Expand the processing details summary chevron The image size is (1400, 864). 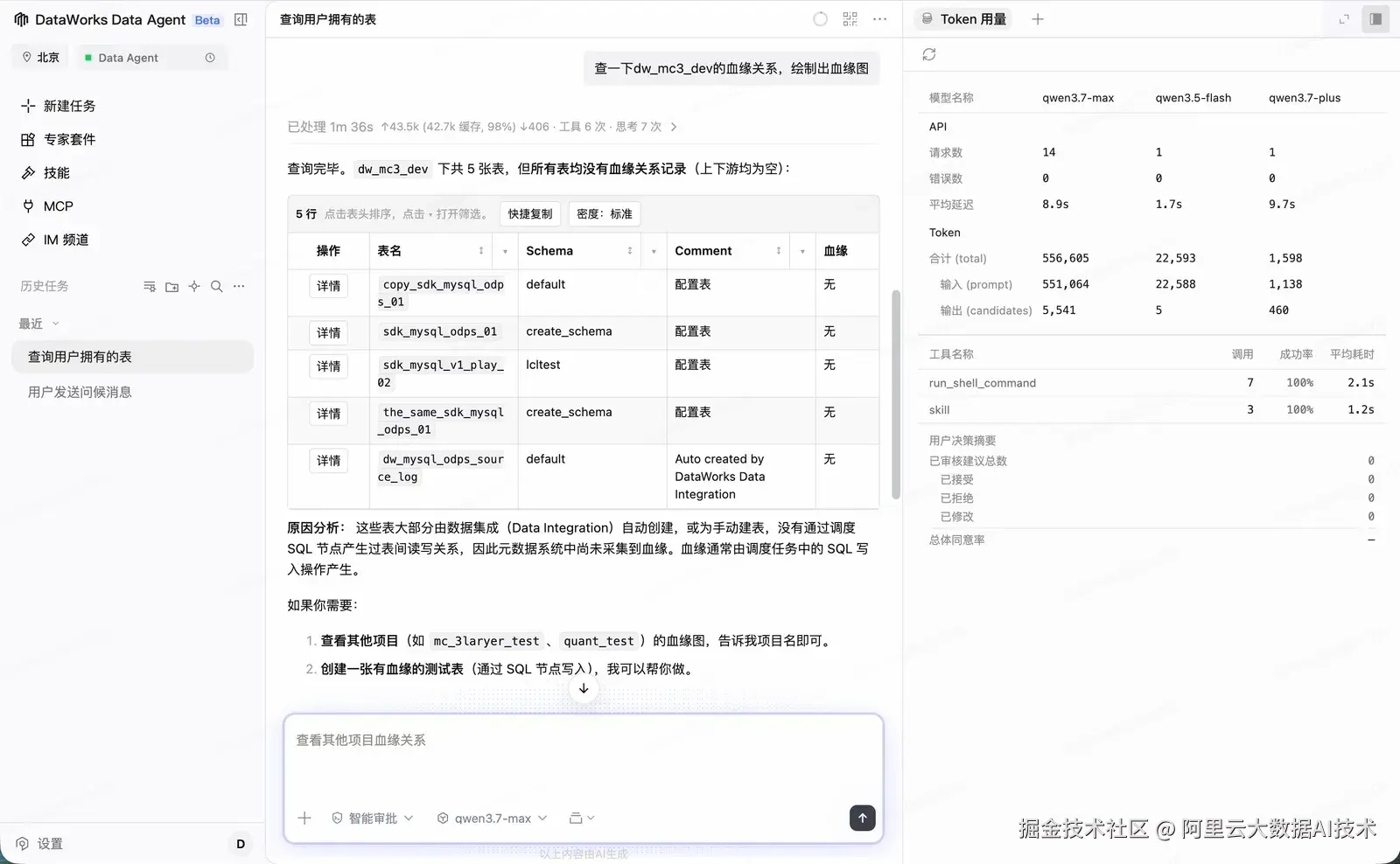pyautogui.click(x=674, y=127)
